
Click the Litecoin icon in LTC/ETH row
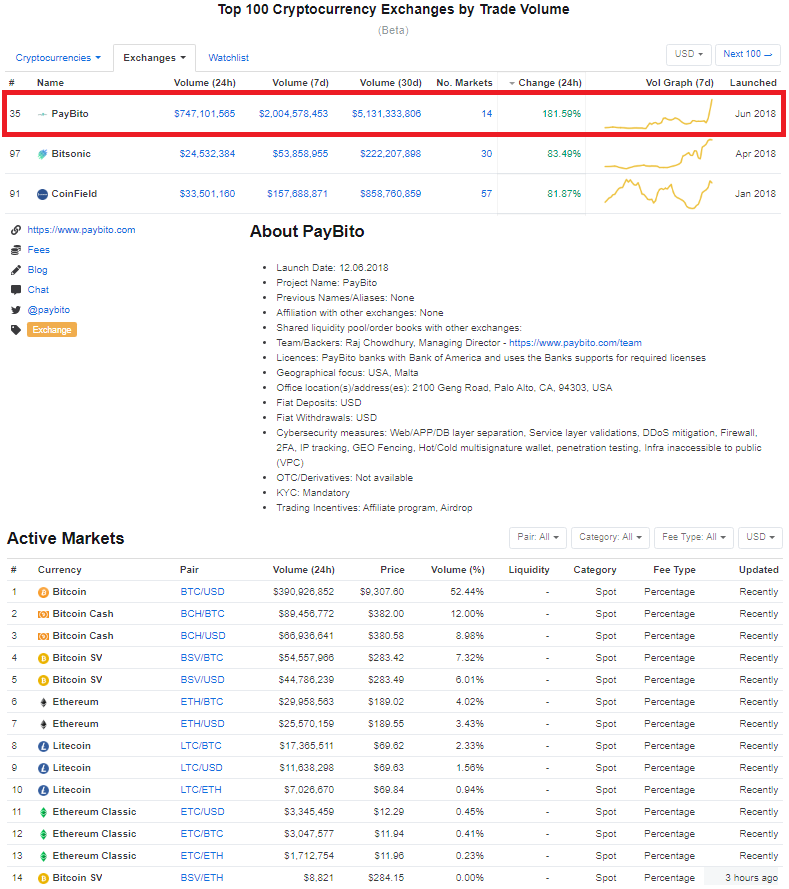coord(43,790)
